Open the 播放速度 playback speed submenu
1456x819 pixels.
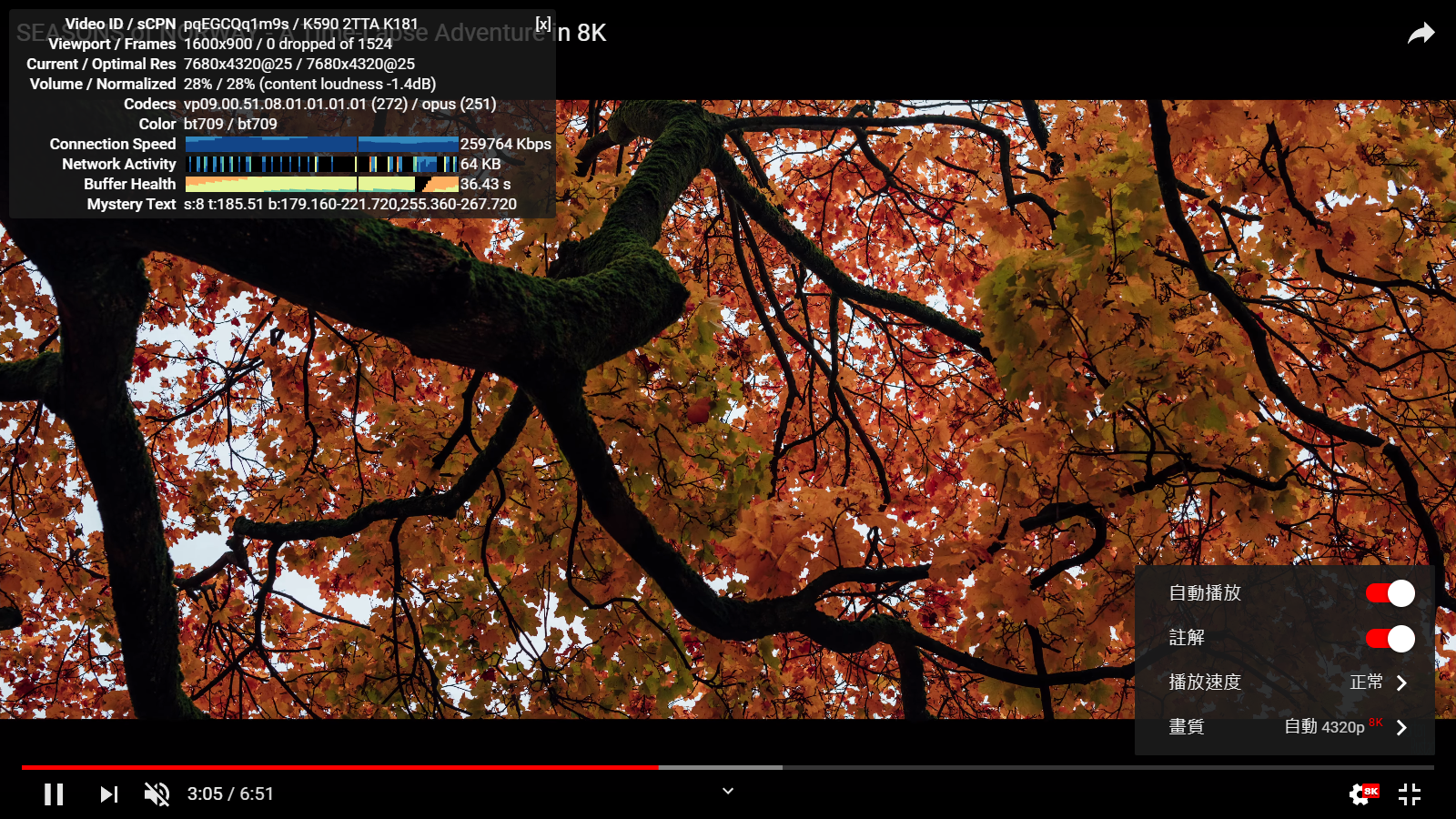coord(1285,682)
